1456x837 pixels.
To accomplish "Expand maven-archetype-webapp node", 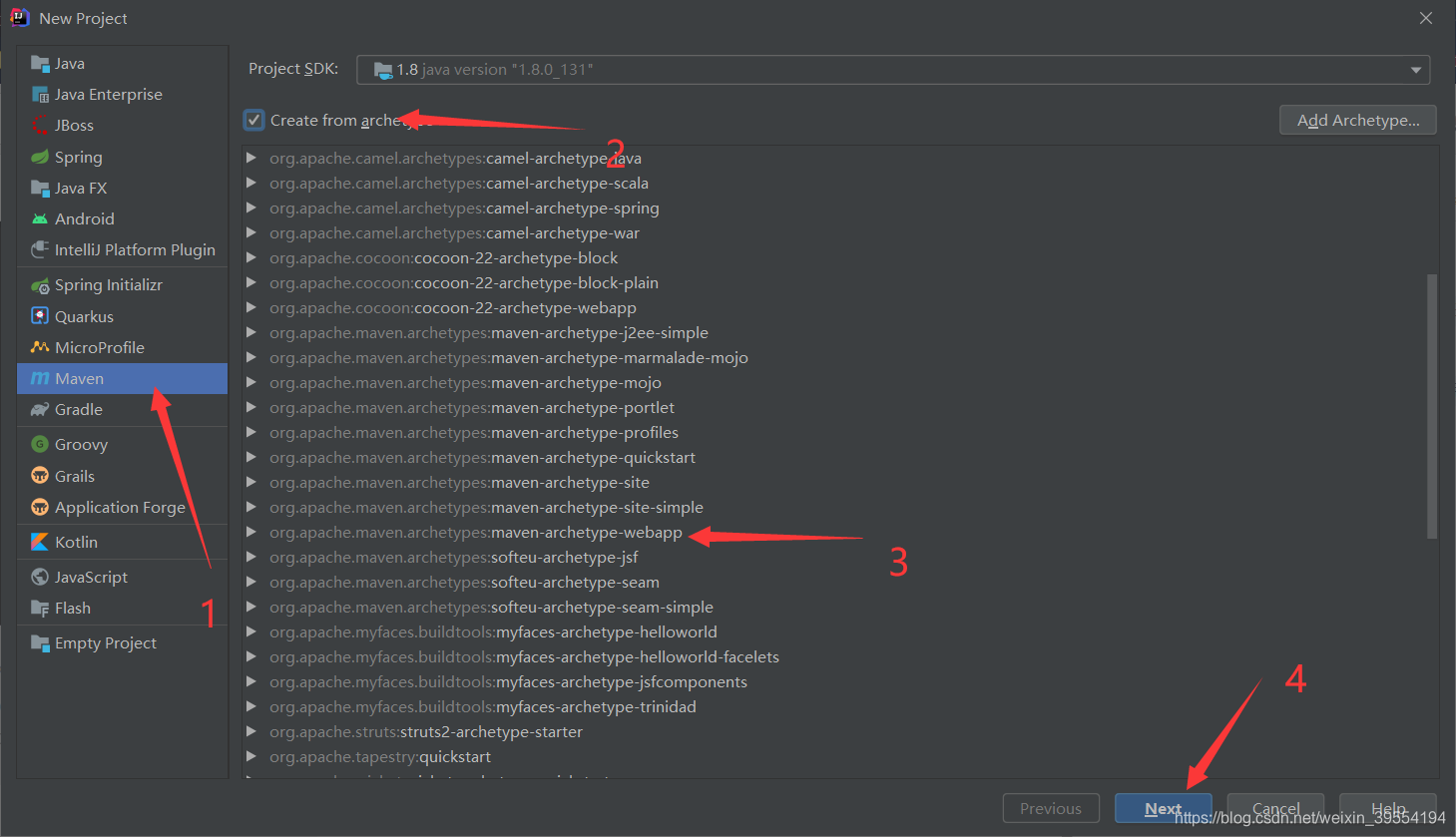I will [x=251, y=533].
